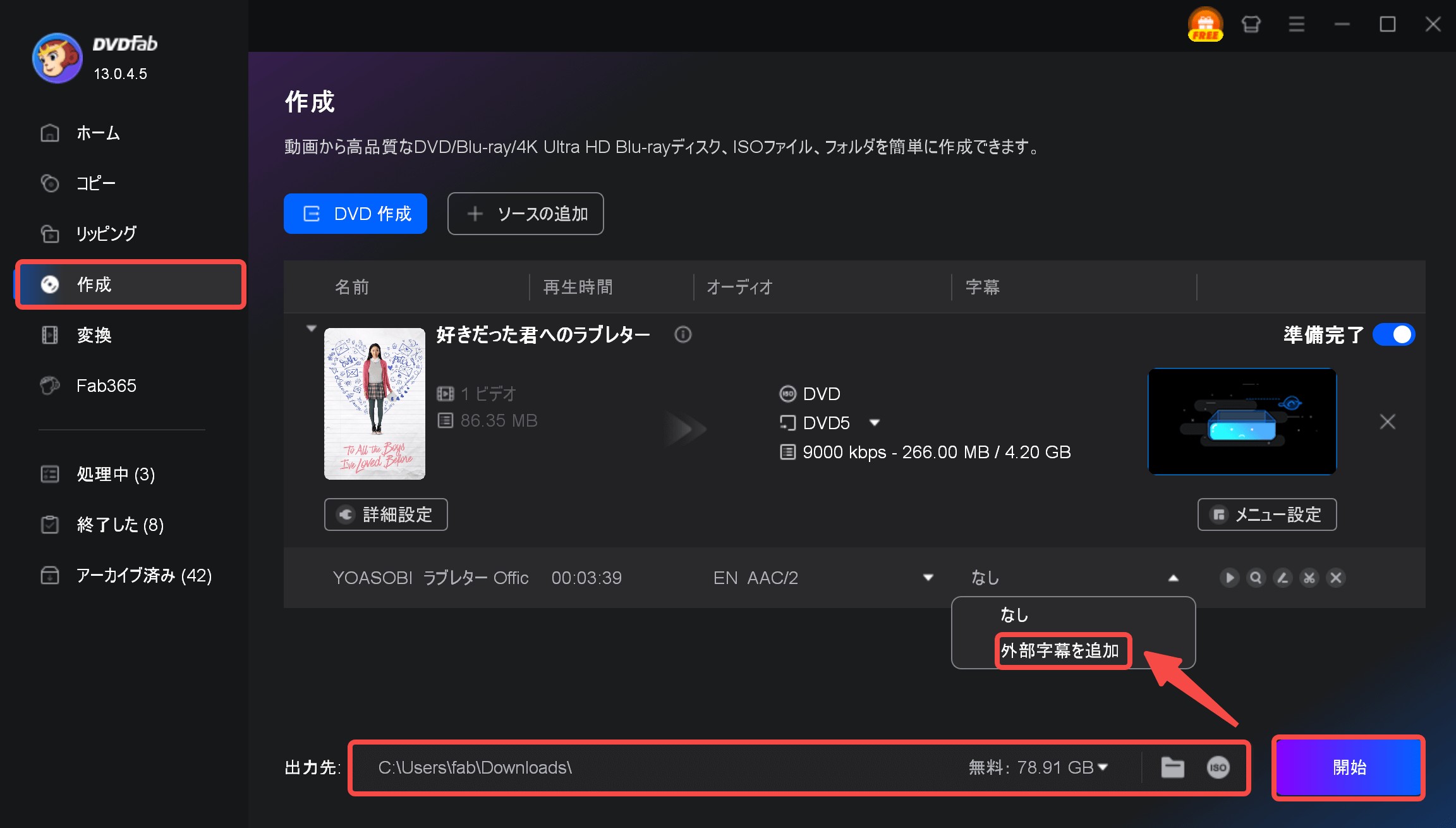Click the 86.35 MB size text

point(499,420)
